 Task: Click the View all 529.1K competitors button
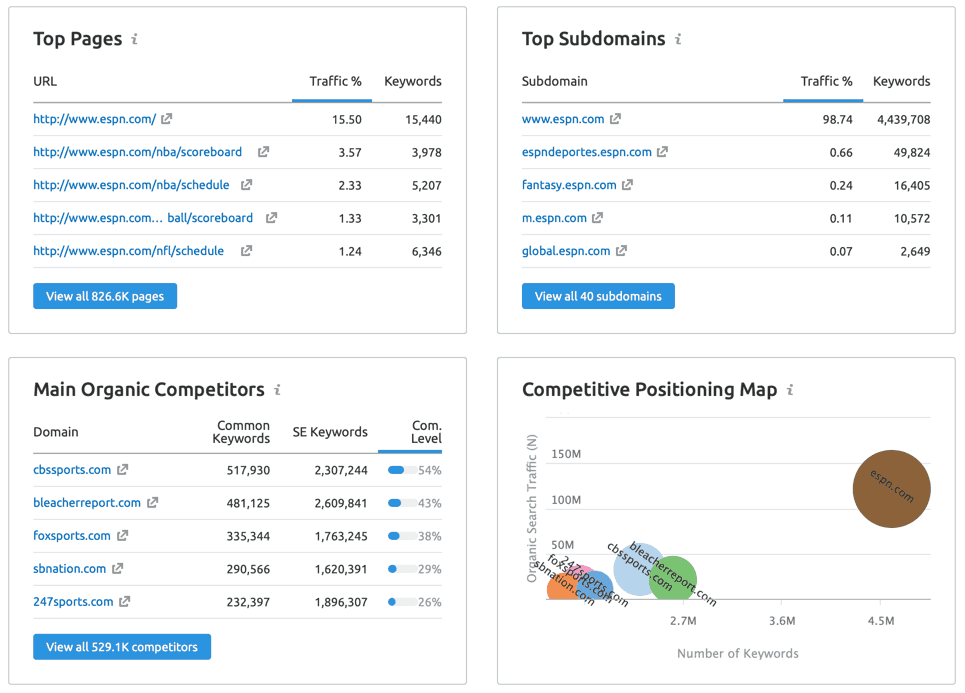pos(121,647)
